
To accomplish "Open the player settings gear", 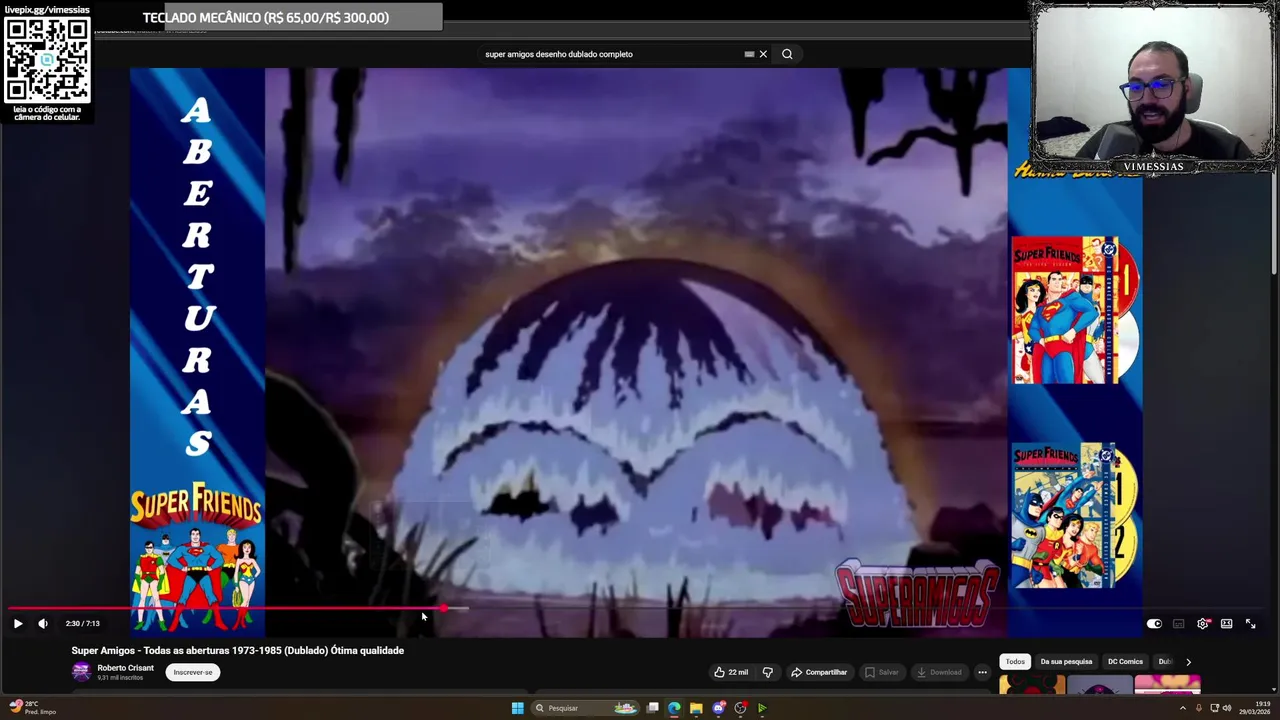I will (x=1203, y=623).
